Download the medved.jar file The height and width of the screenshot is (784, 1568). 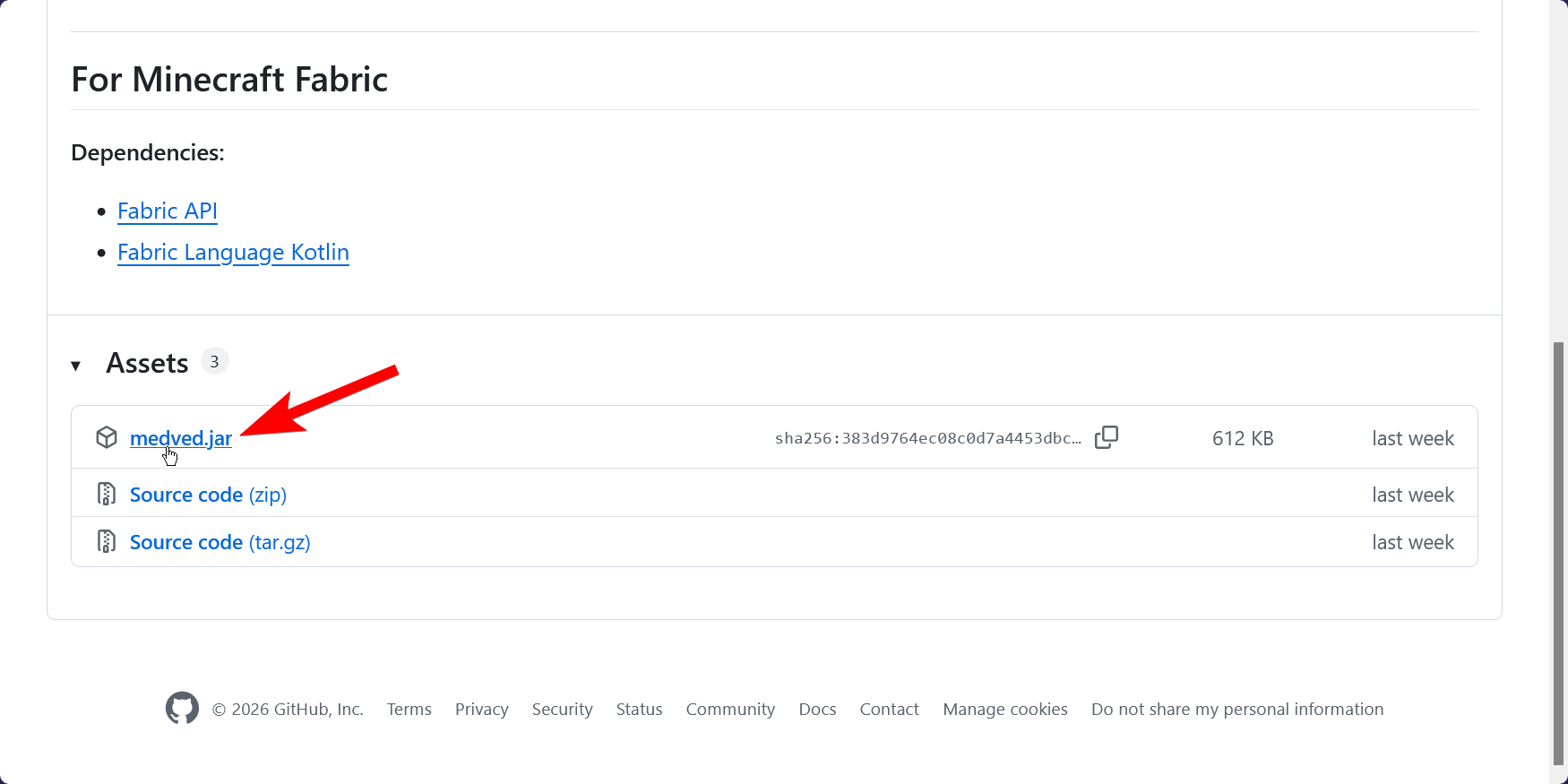(181, 438)
